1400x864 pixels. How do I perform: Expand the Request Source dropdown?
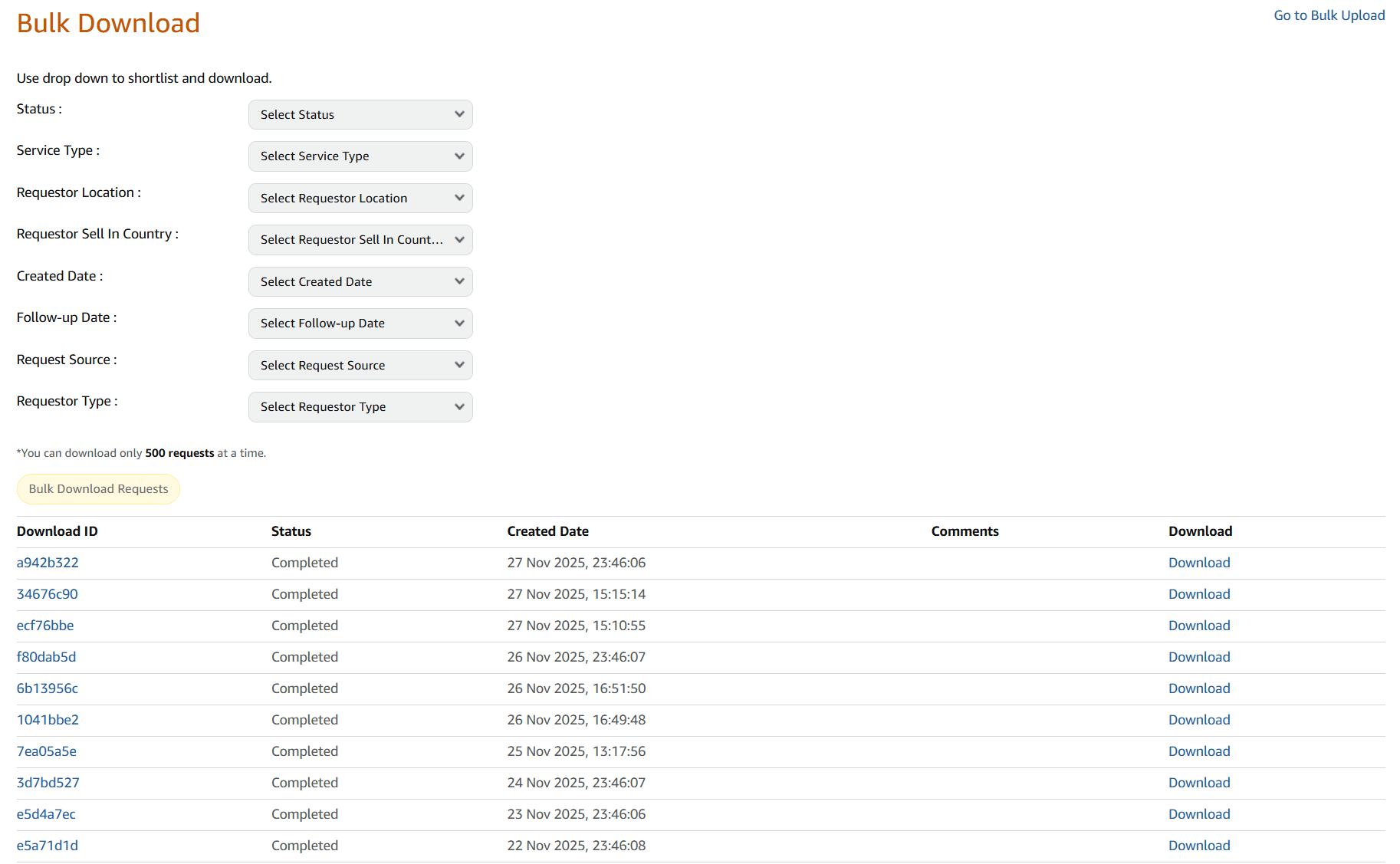pyautogui.click(x=360, y=365)
